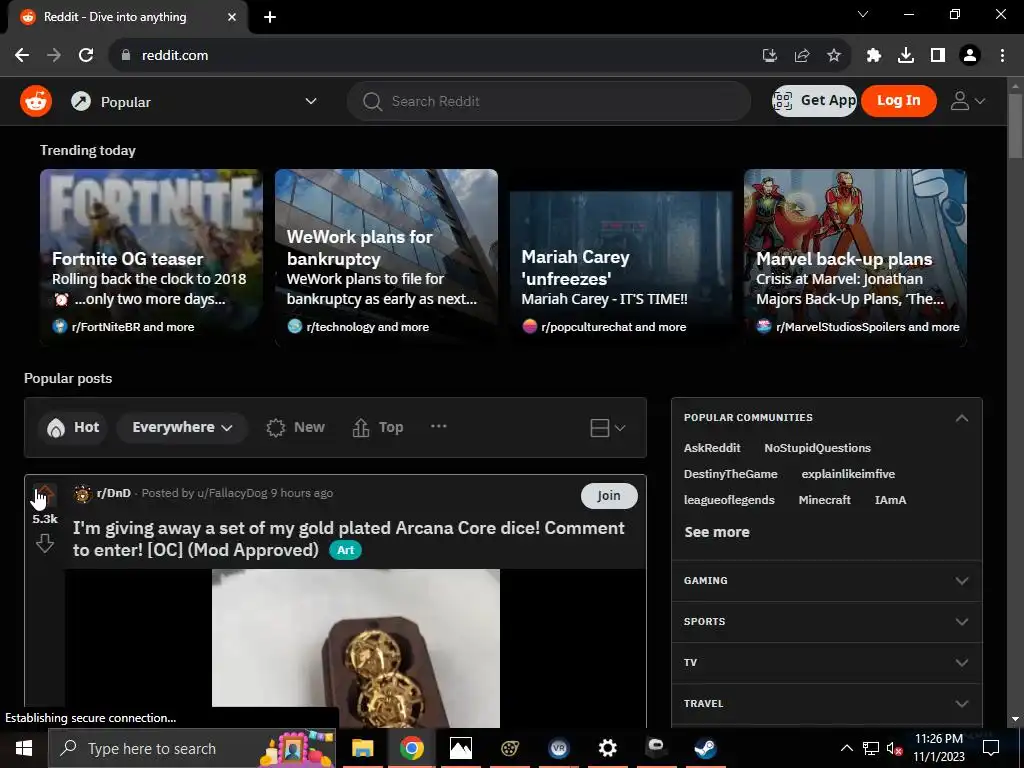Open the AskReddit community link
1024x768 pixels.
tap(712, 448)
